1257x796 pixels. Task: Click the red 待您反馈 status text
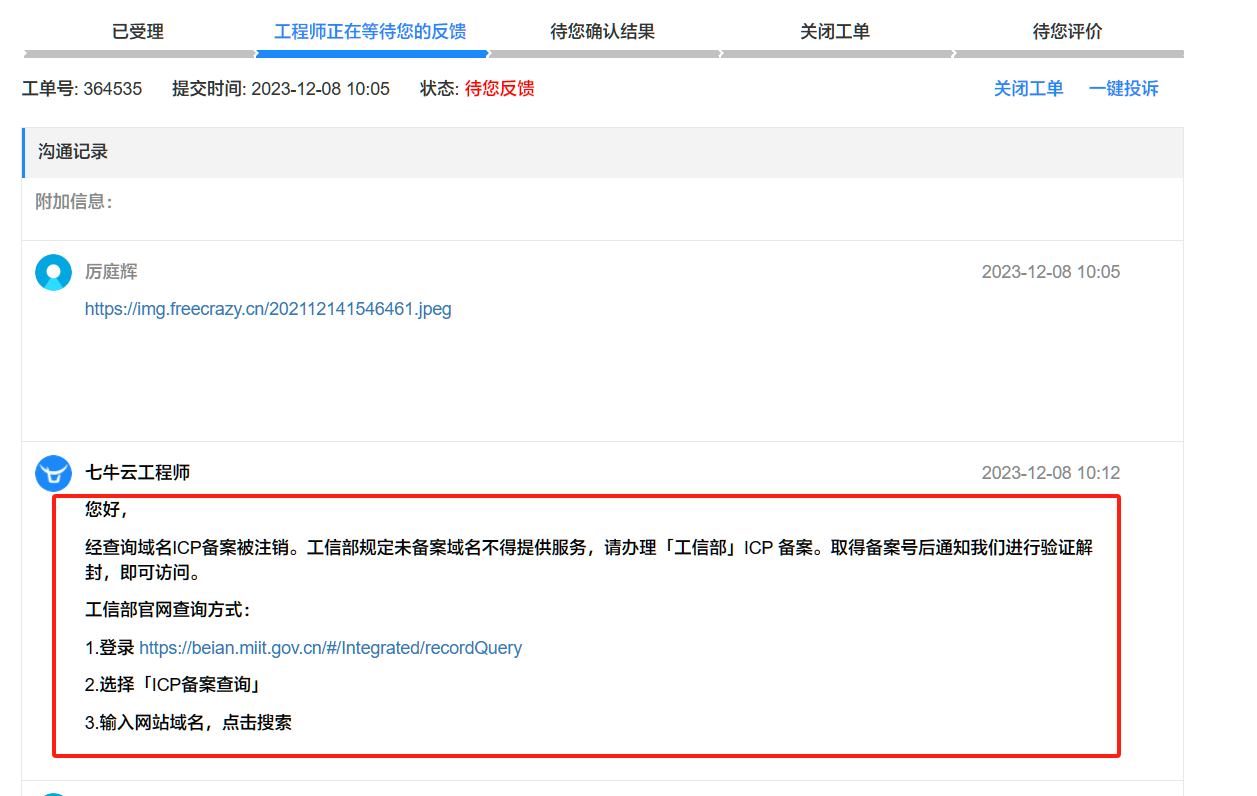tap(499, 89)
